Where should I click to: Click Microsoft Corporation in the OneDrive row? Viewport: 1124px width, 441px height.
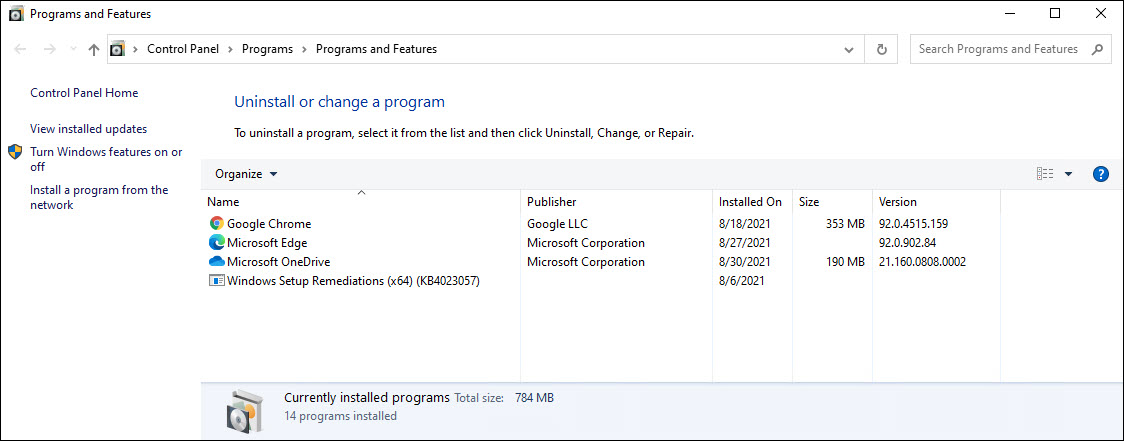586,262
